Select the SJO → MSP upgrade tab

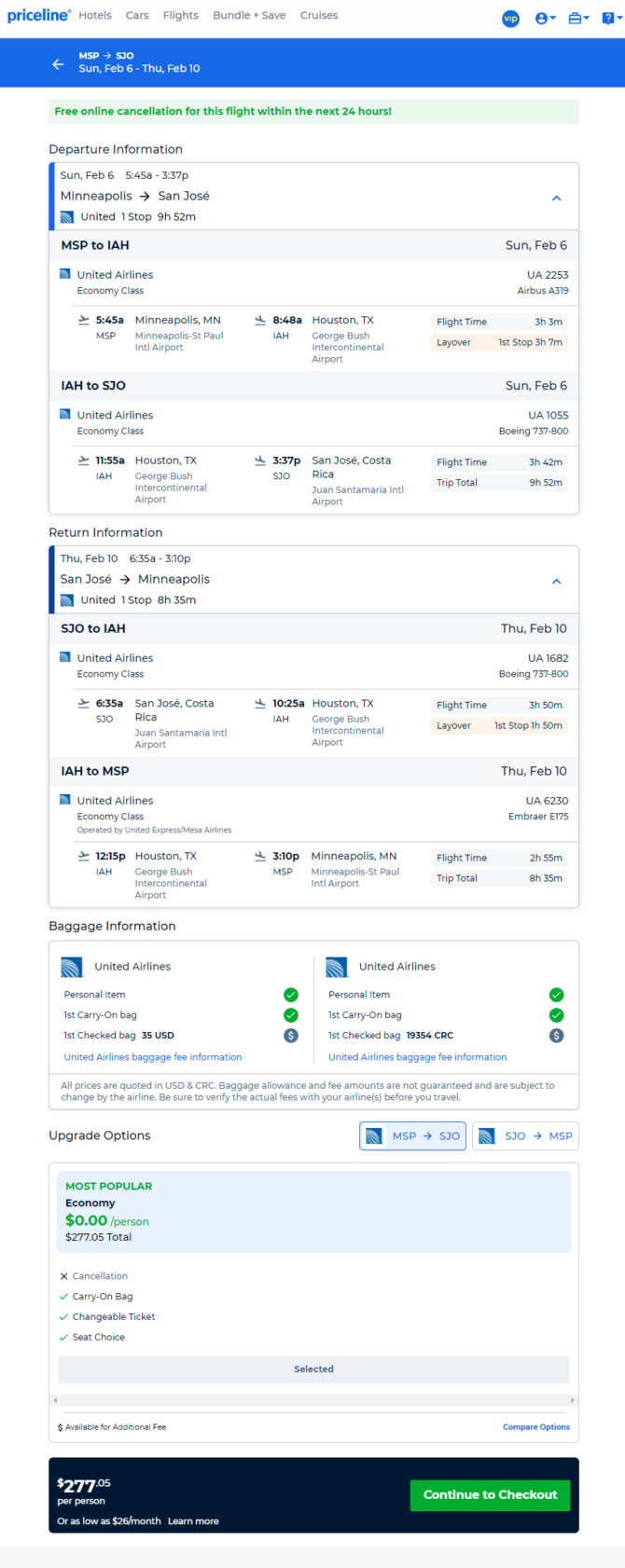click(525, 1135)
